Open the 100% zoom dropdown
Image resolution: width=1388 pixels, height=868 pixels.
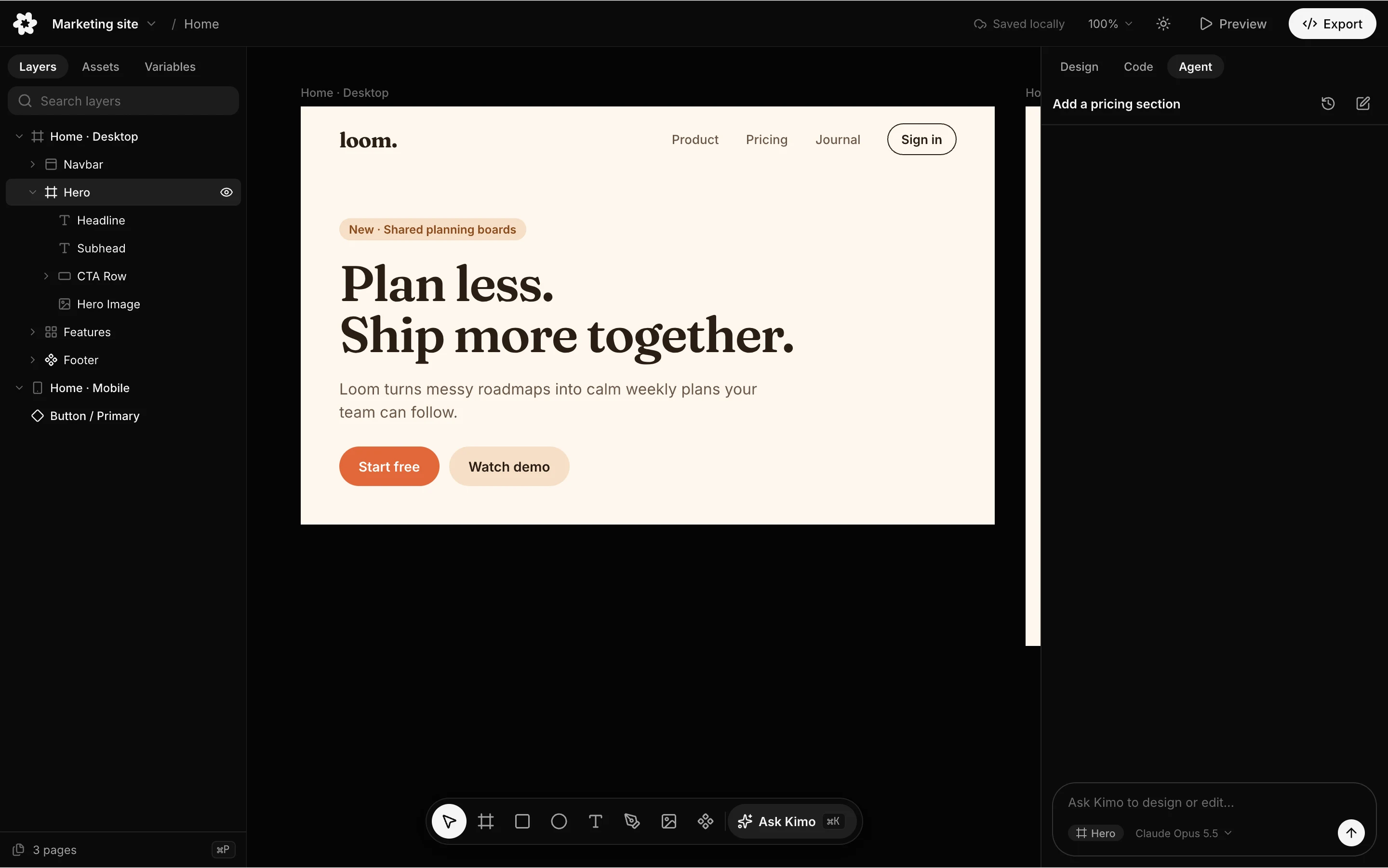(1109, 24)
